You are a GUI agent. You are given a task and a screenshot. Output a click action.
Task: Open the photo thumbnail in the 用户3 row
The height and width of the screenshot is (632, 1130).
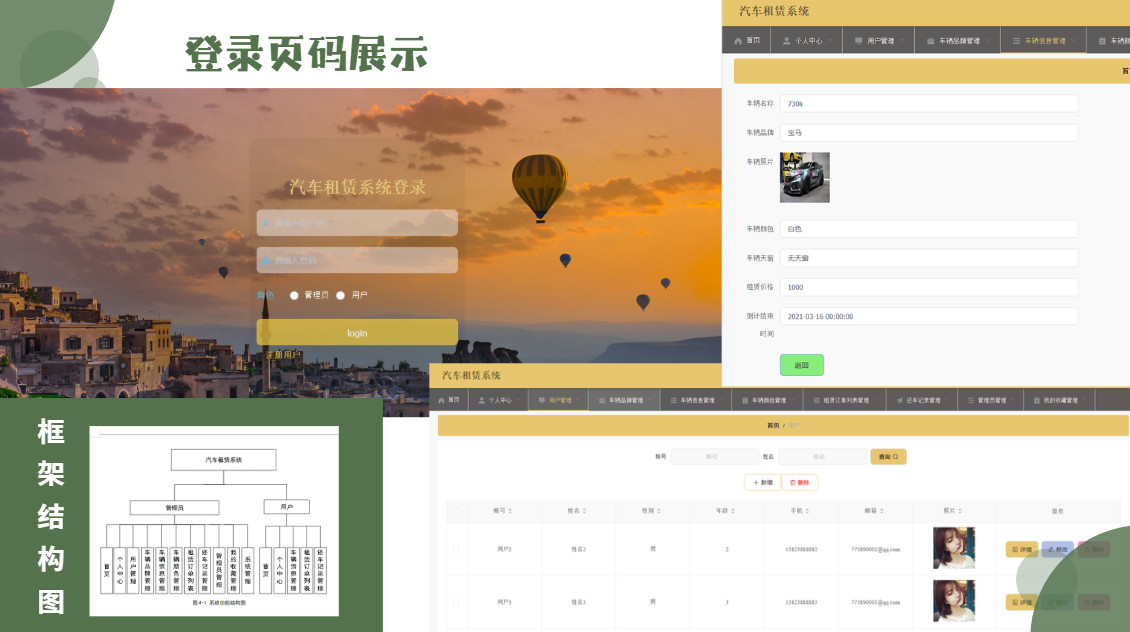click(x=954, y=601)
